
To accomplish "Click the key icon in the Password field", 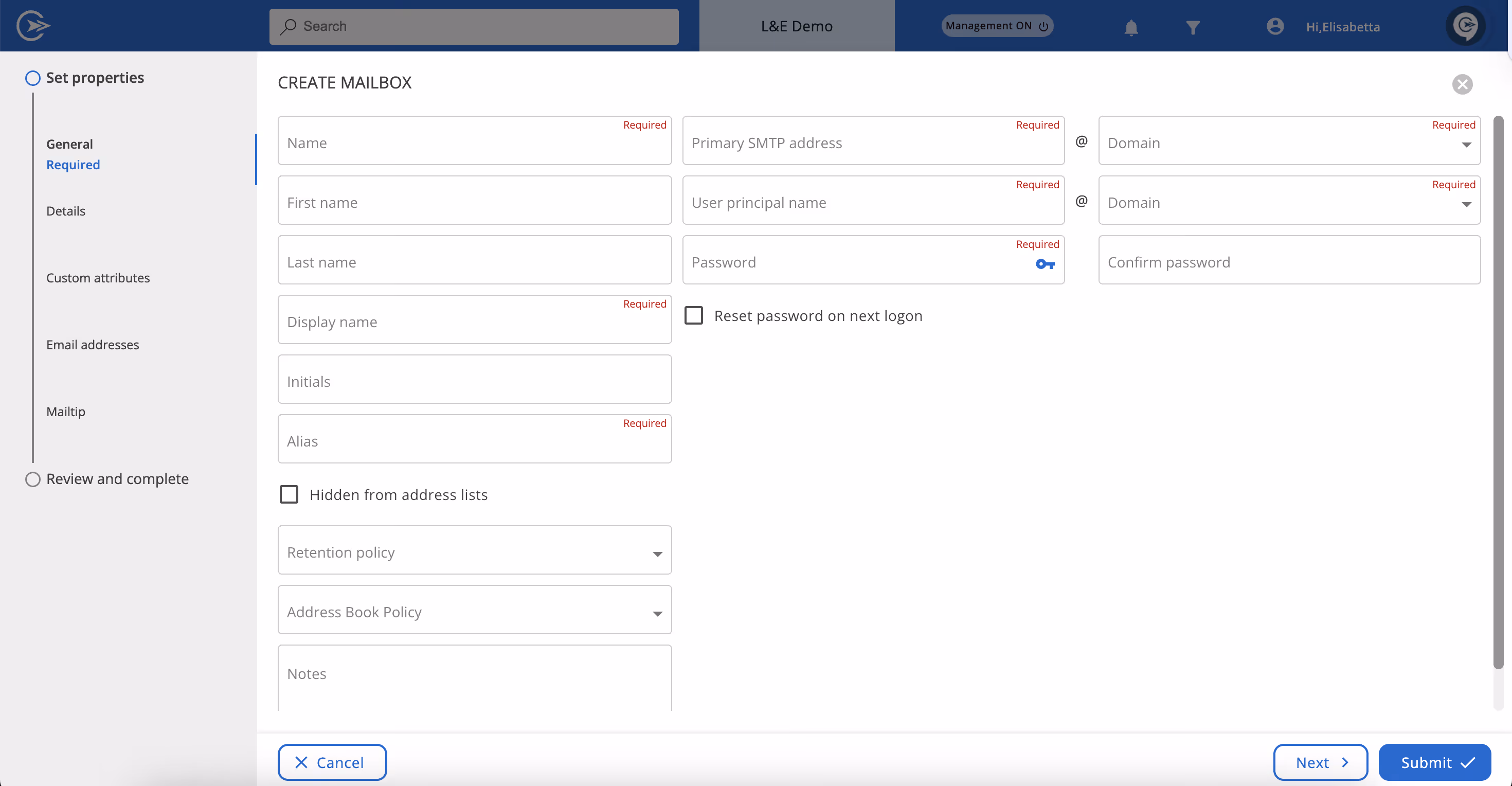I will 1046,264.
